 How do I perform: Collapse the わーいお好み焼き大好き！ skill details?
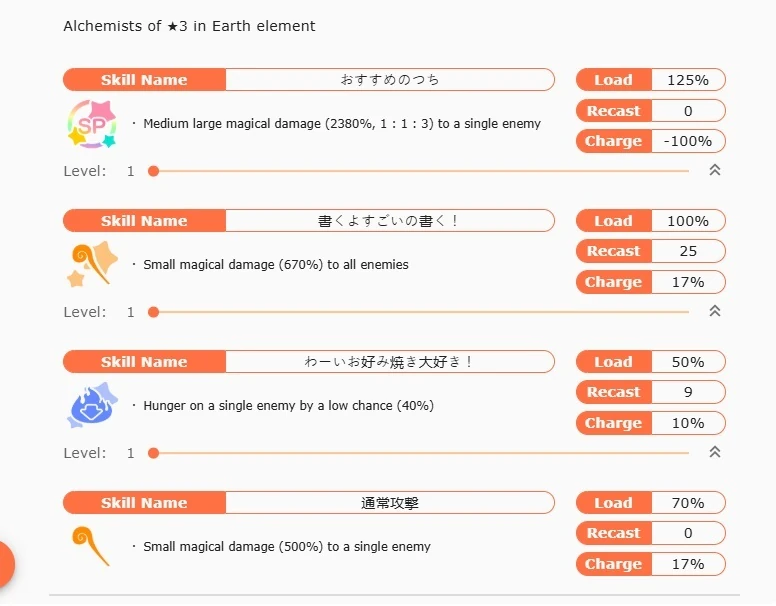coord(715,453)
